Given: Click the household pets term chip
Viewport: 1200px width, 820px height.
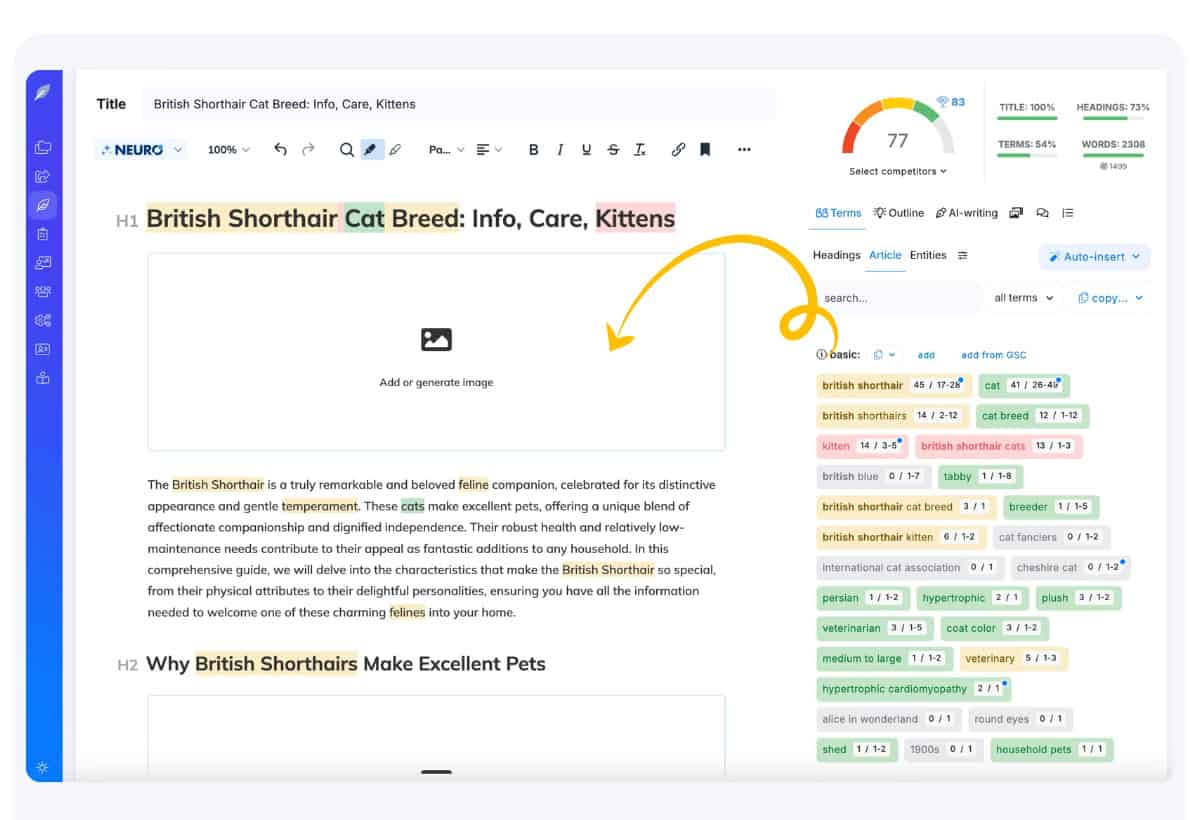Looking at the screenshot, I should click(x=1051, y=749).
